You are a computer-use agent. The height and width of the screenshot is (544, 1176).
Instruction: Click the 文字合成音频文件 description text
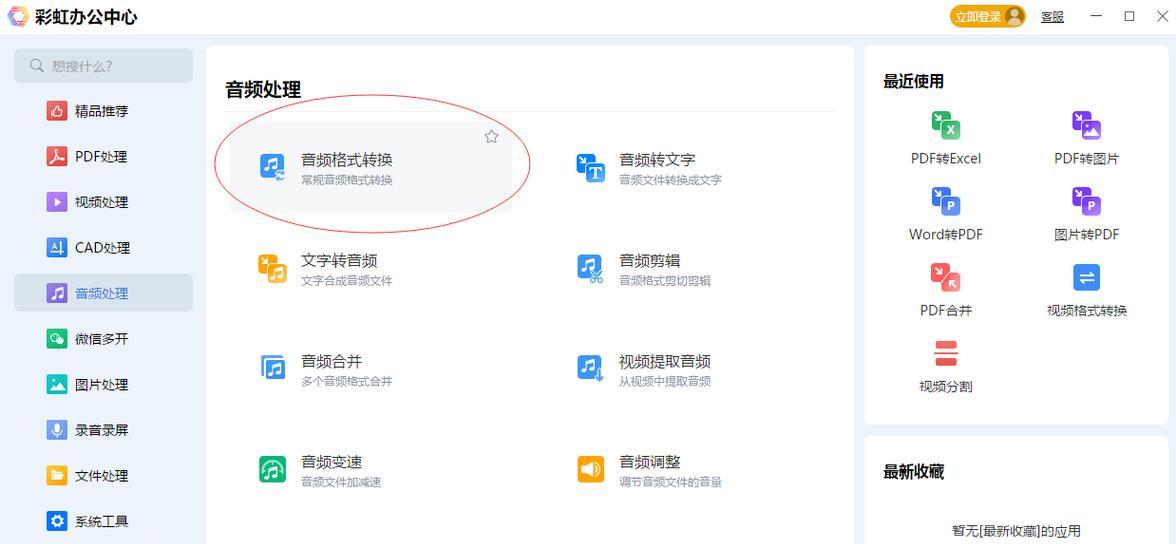coord(346,281)
